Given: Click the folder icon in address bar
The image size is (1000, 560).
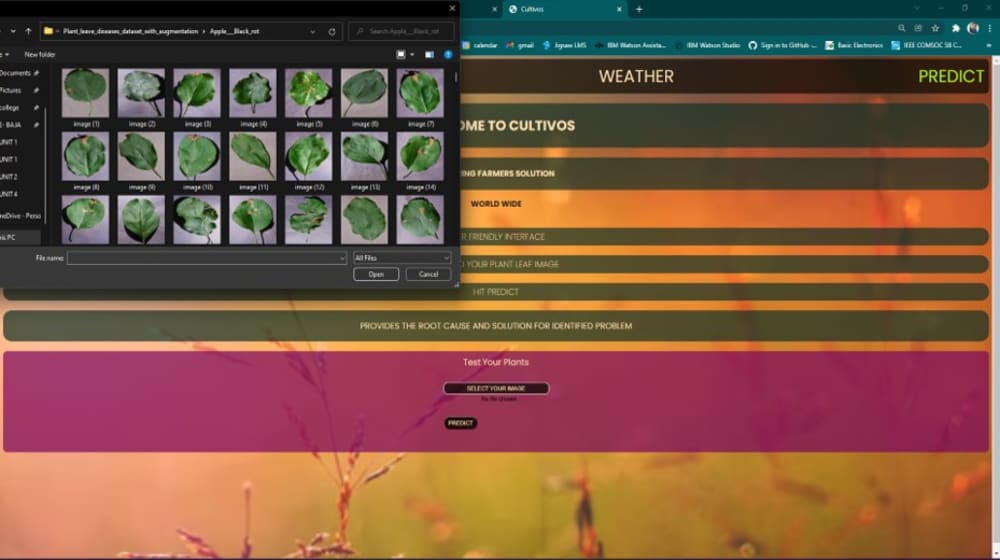Looking at the screenshot, I should click(x=48, y=31).
